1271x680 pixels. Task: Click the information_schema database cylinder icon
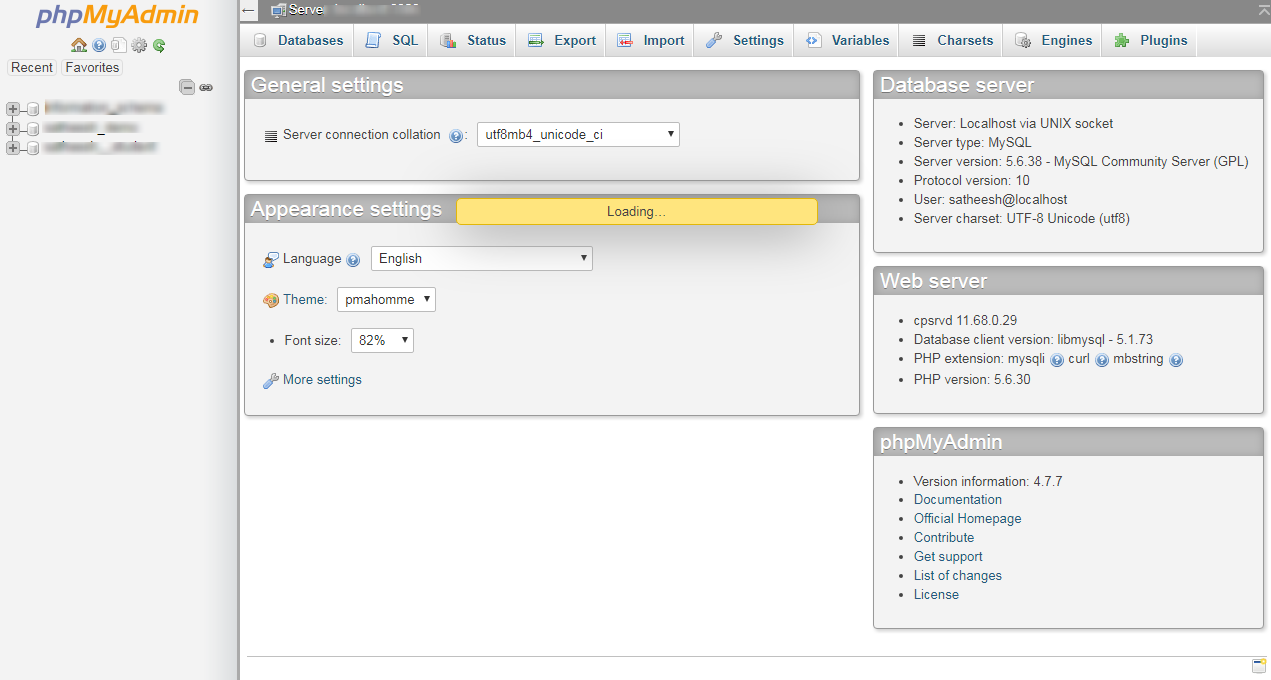33,108
